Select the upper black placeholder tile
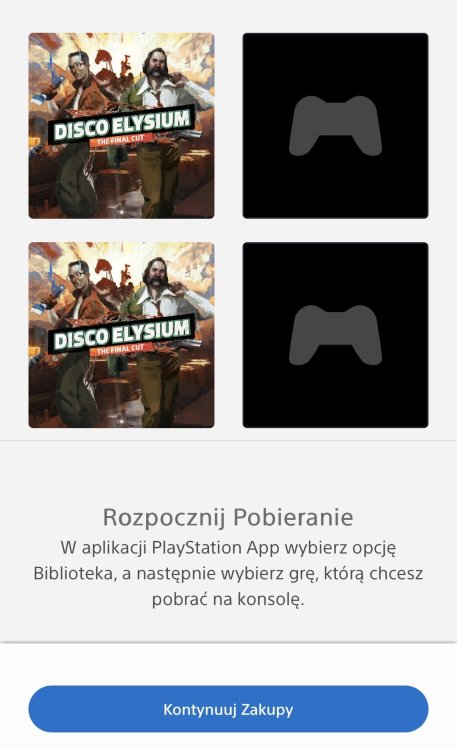This screenshot has width=457, height=750. pyautogui.click(x=335, y=126)
